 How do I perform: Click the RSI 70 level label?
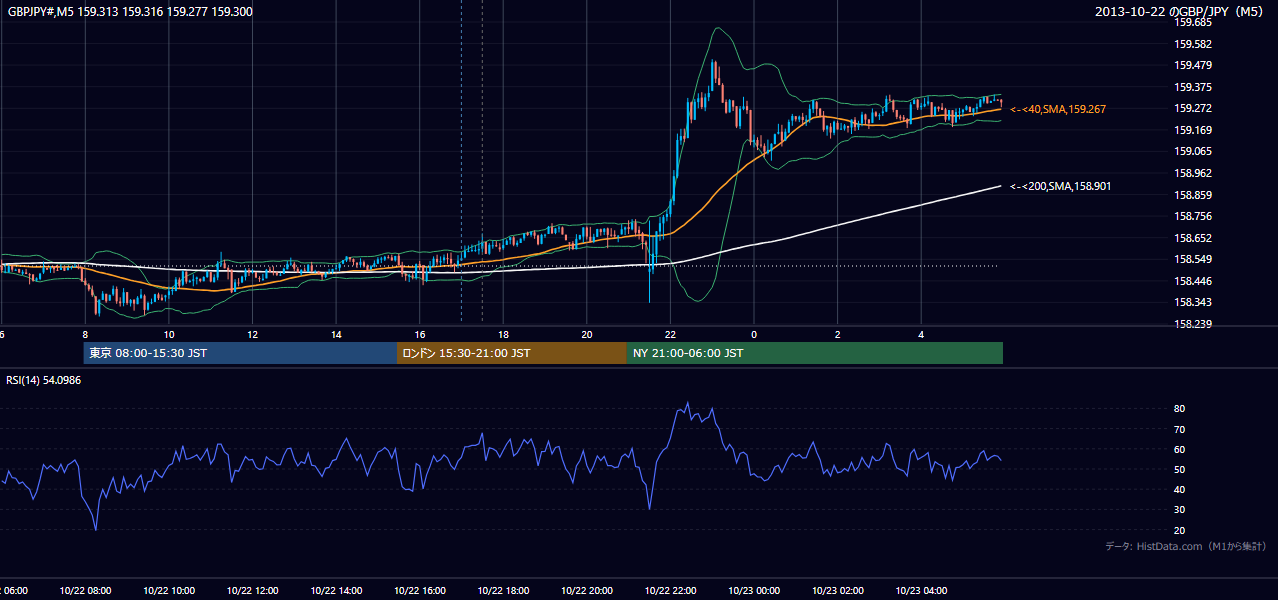pyautogui.click(x=1180, y=429)
